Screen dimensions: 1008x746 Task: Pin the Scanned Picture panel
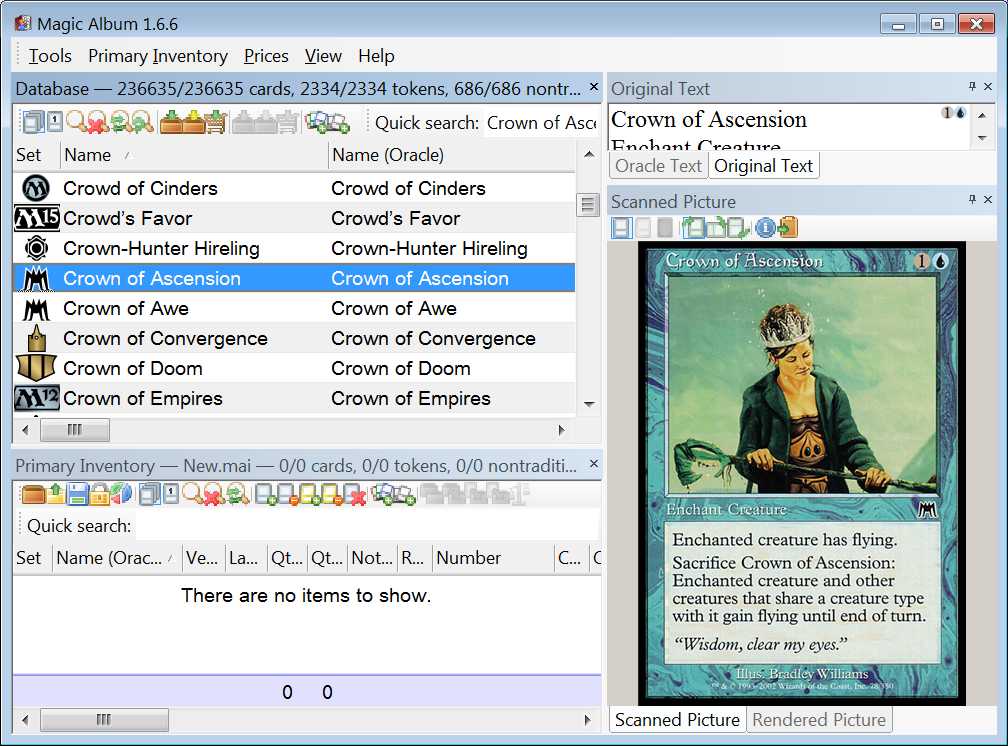click(972, 199)
